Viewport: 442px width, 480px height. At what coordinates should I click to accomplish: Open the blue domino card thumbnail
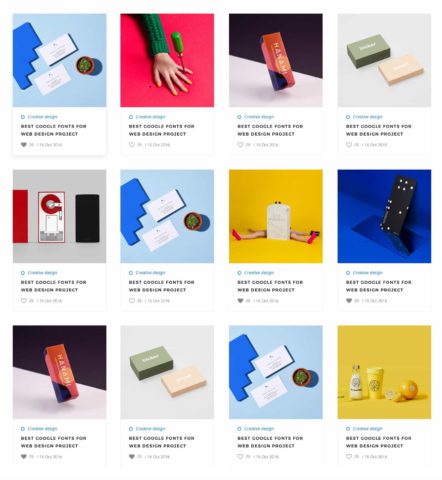pos(384,216)
